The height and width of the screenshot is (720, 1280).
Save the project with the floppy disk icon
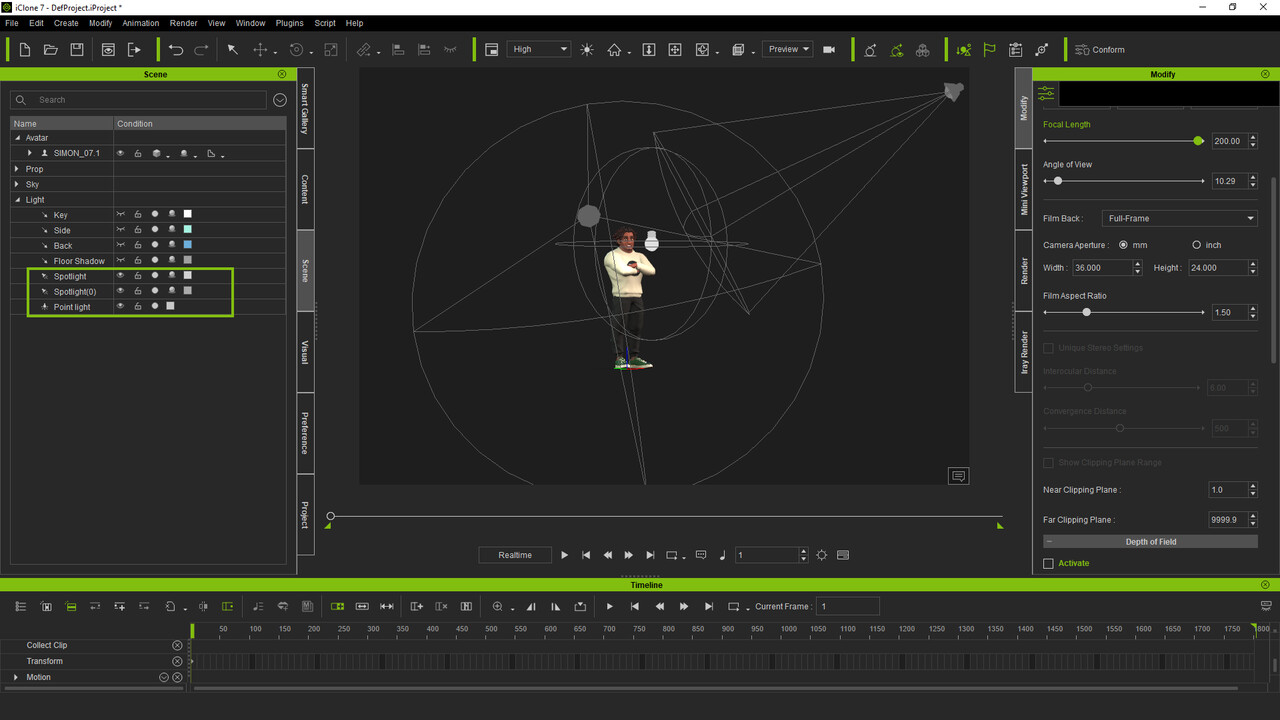[x=76, y=50]
